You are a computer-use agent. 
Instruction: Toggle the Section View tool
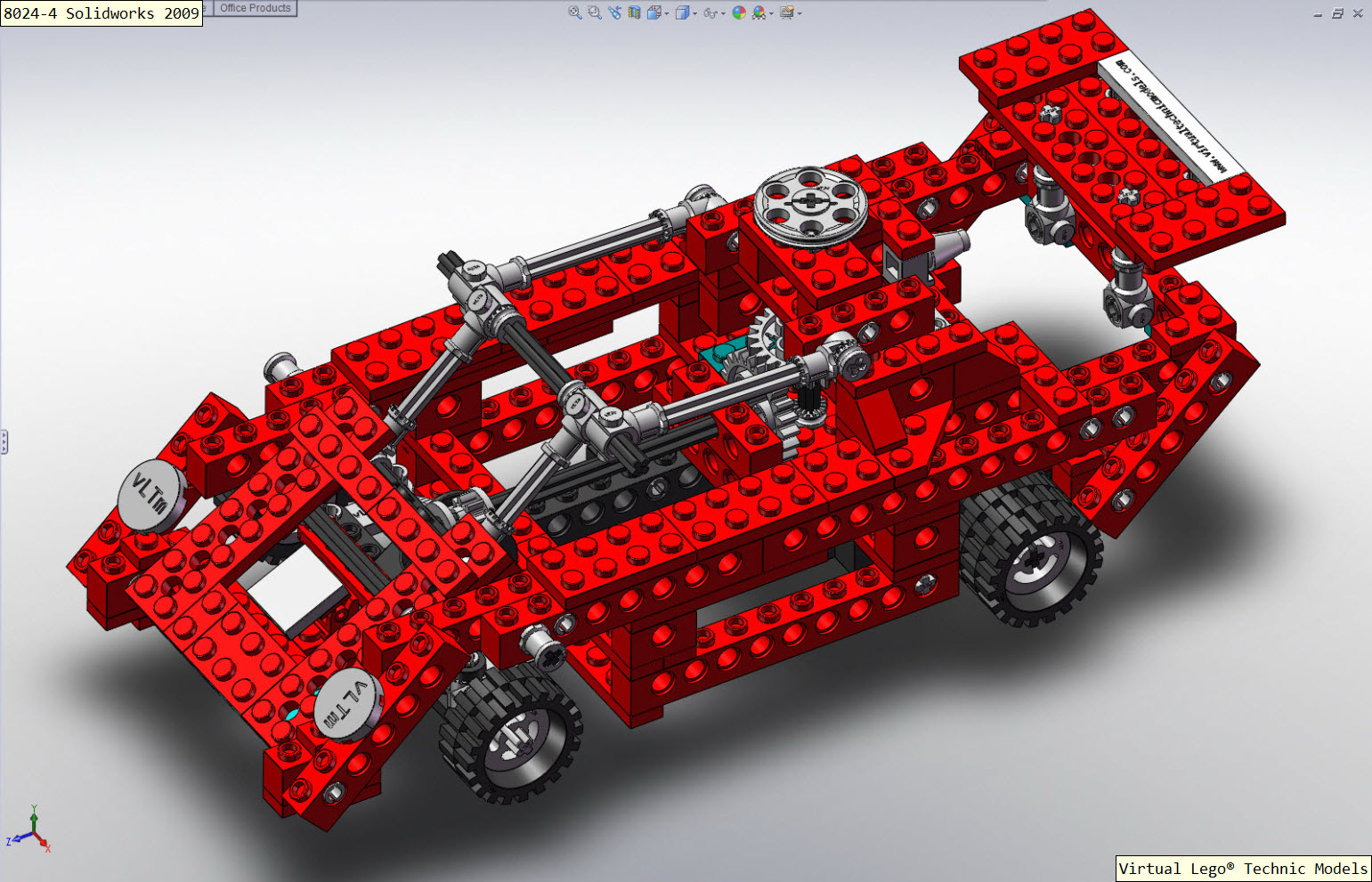634,12
